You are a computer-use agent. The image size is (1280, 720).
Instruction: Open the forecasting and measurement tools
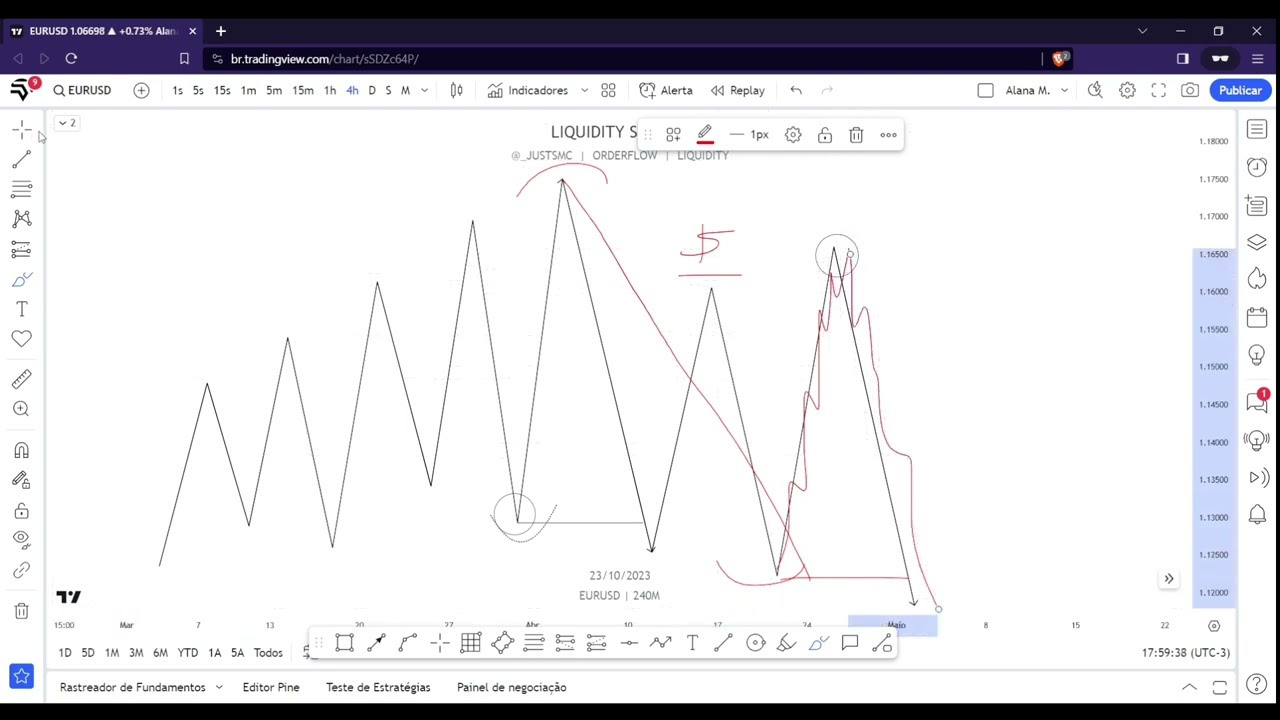(21, 249)
